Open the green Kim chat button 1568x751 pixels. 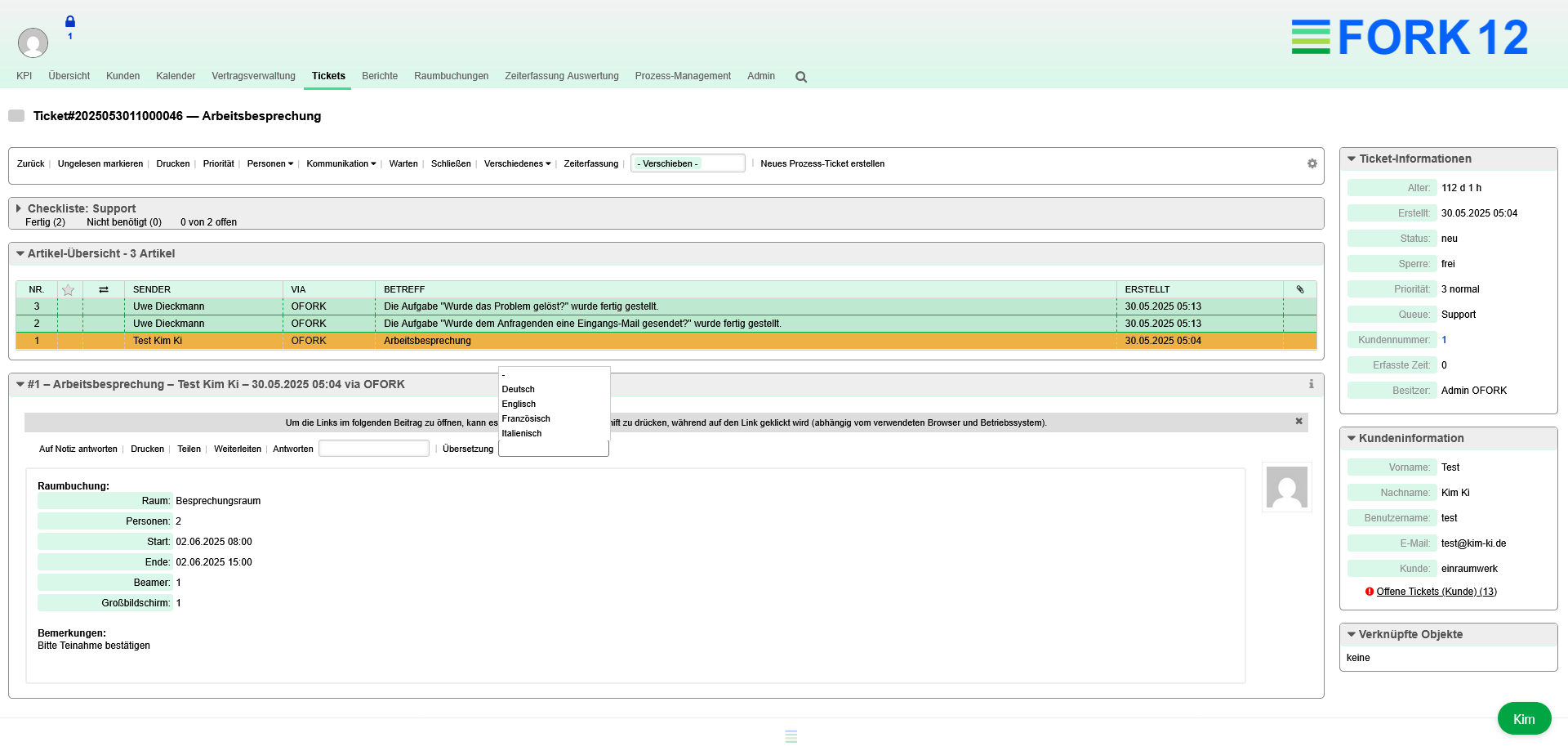pyautogui.click(x=1523, y=719)
